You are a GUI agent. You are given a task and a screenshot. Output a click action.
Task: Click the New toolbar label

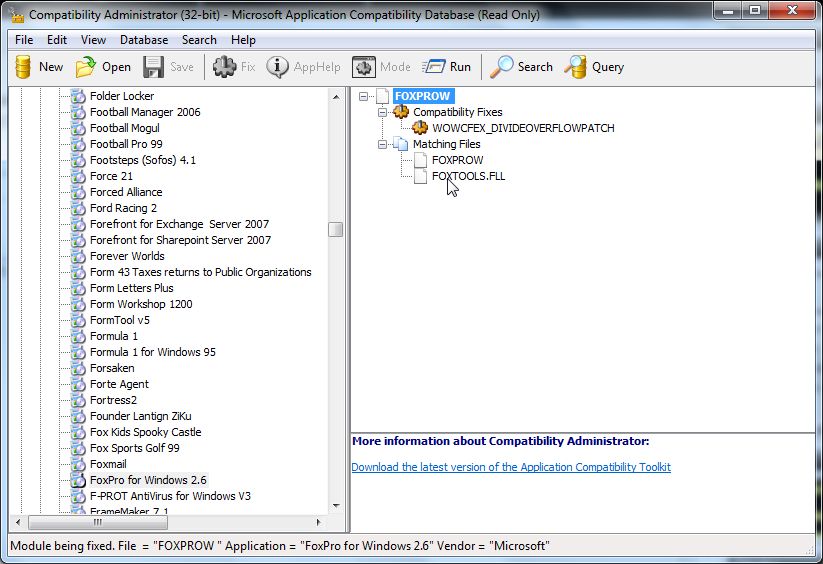point(51,67)
